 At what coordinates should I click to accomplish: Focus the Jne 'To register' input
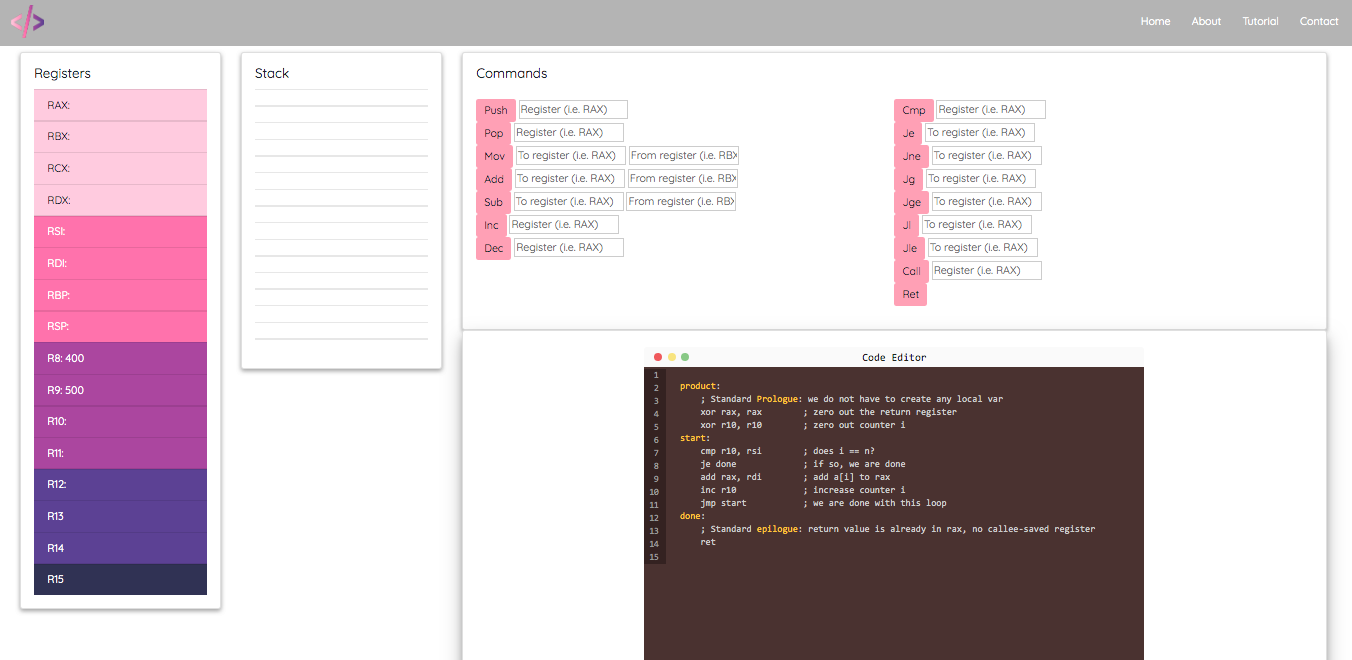coord(987,155)
